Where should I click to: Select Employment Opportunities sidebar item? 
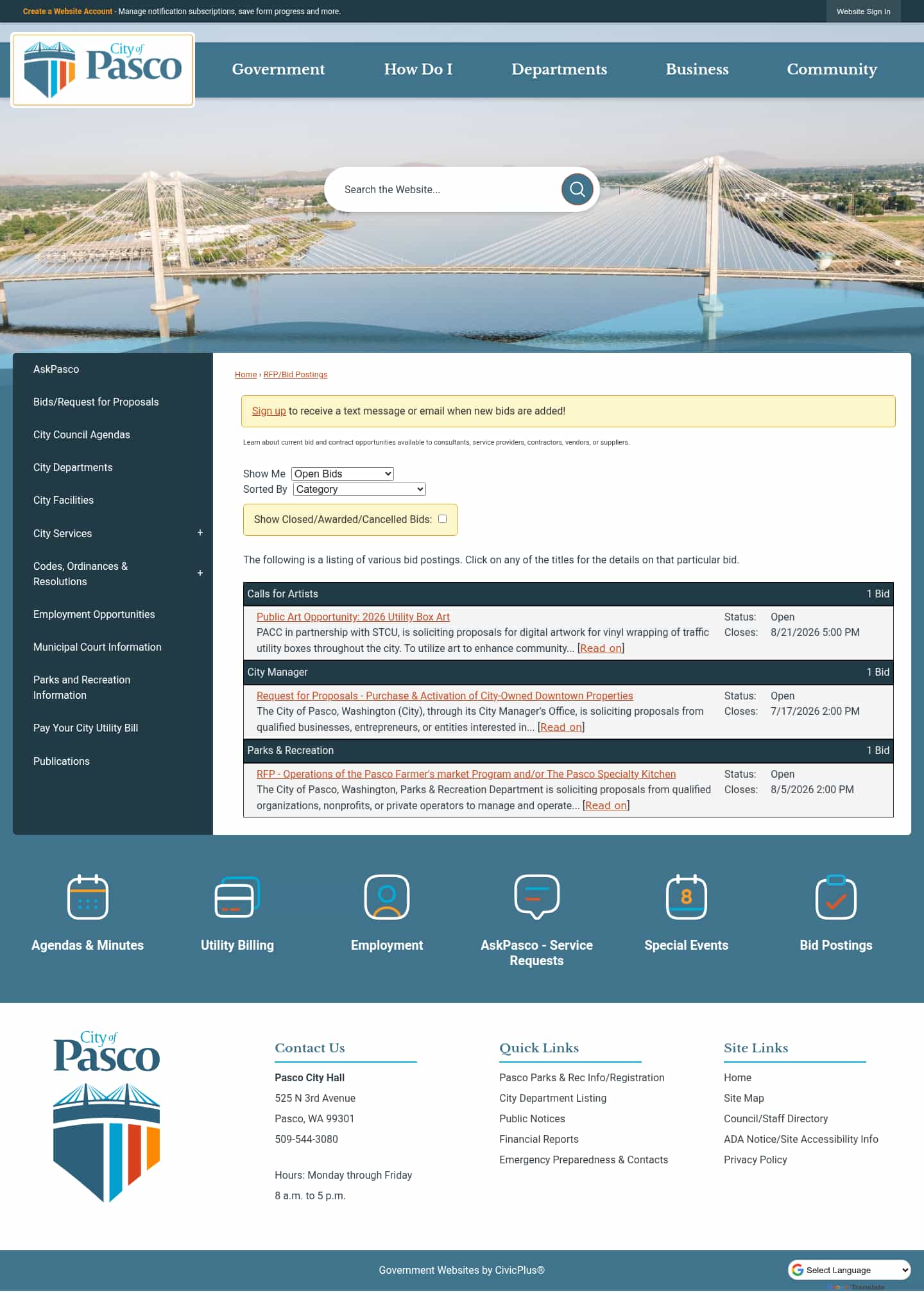coord(94,614)
